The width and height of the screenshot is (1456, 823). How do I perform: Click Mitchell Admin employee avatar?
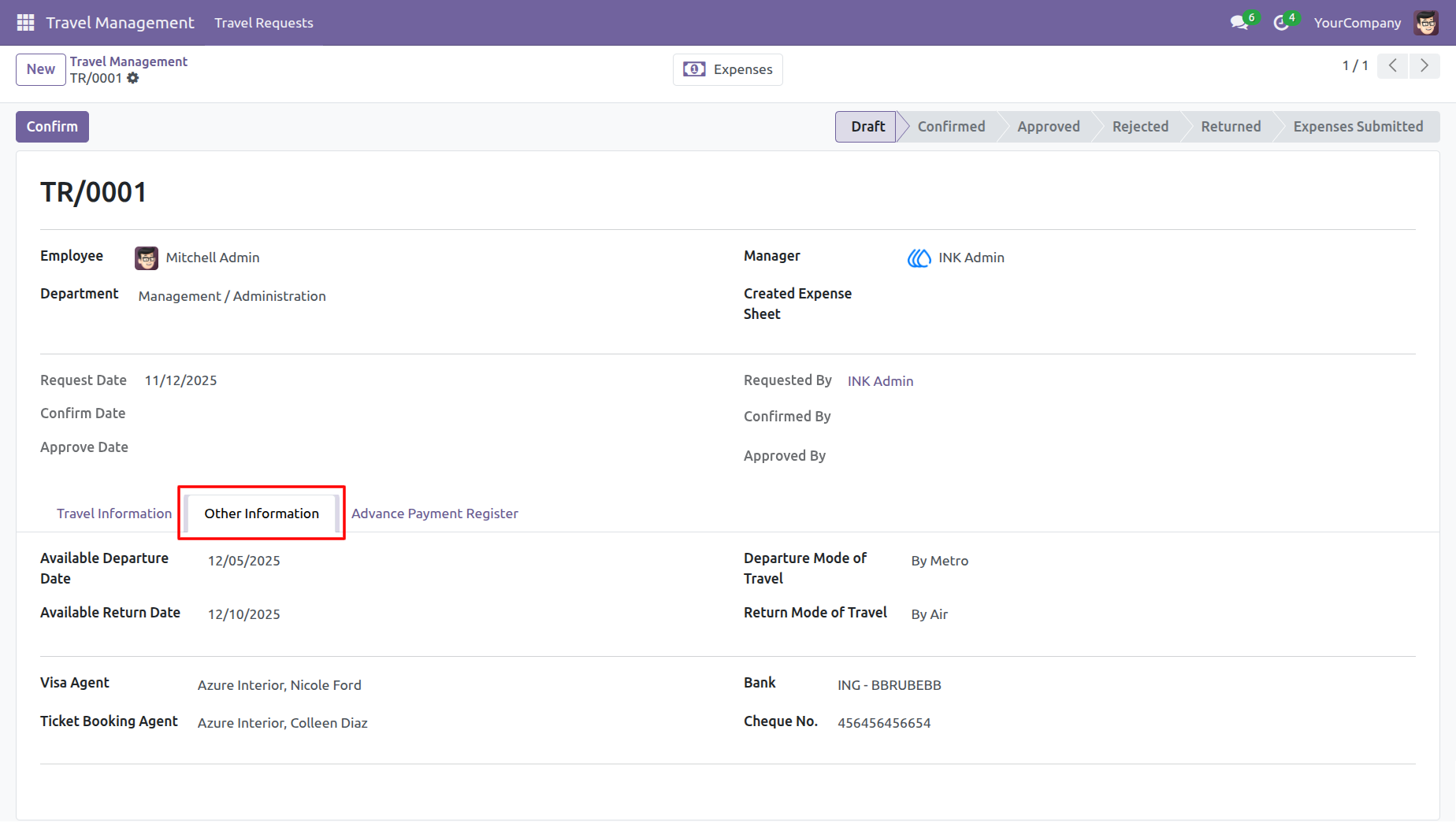(x=147, y=258)
